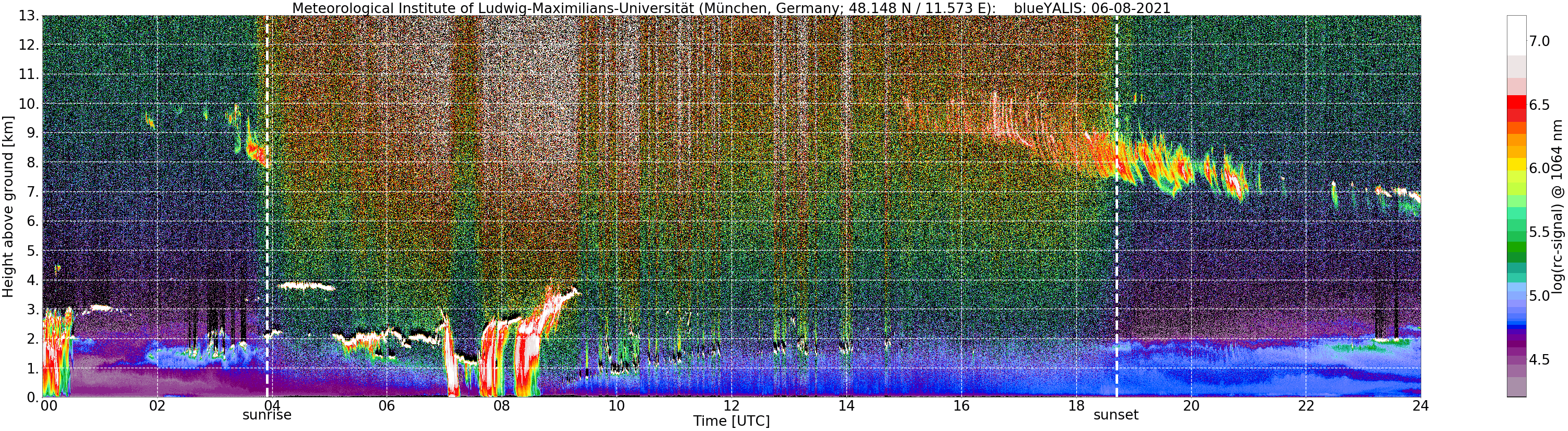Click the time axis tick label "04"

tap(272, 406)
